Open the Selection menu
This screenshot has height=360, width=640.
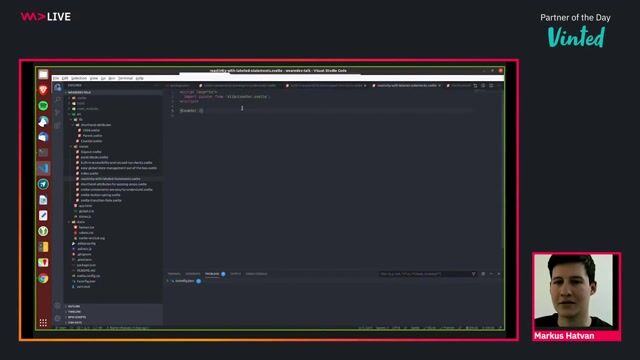point(79,78)
